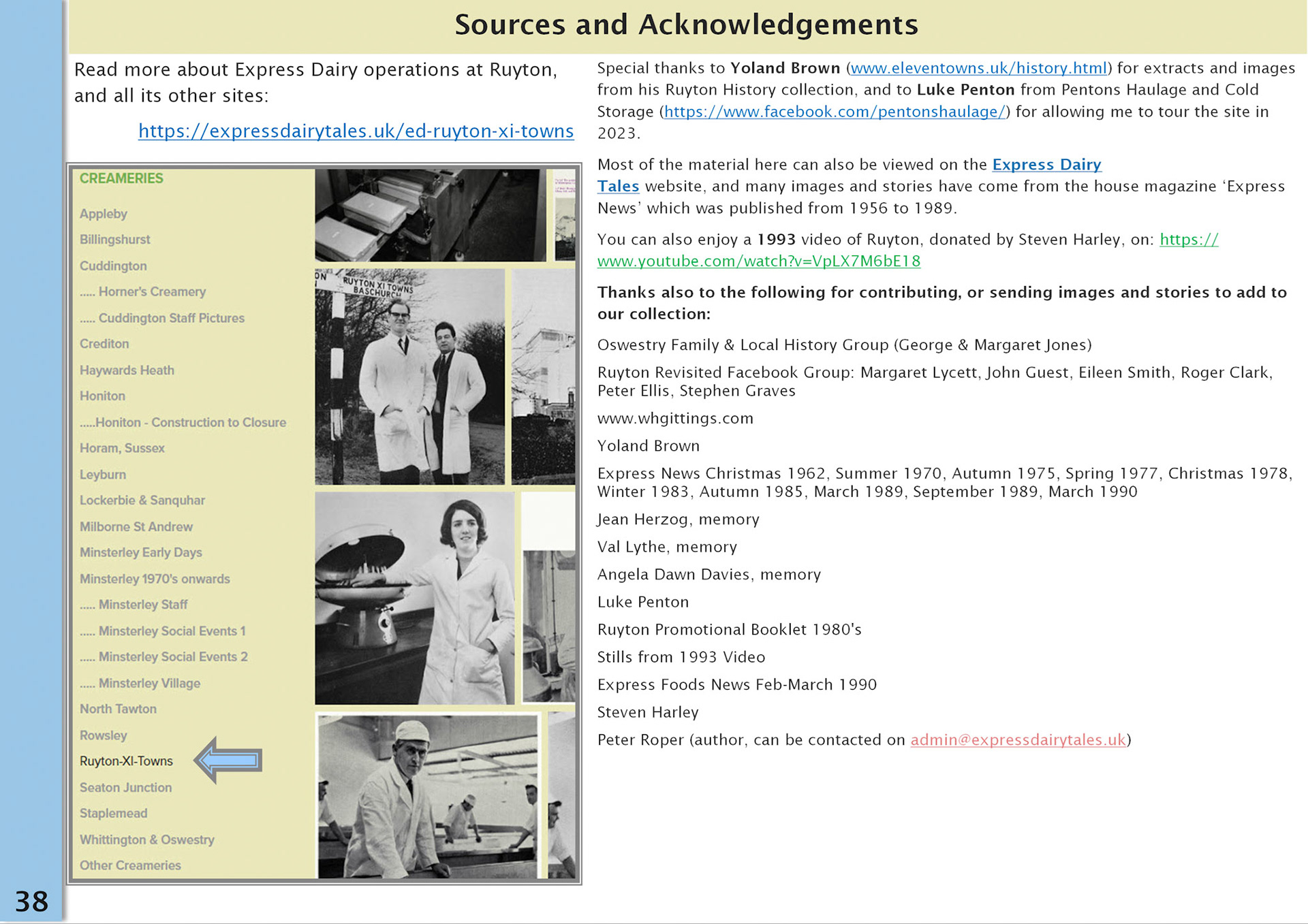Click the admin@expressdairytales.uk email link
The image size is (1308, 924).
(x=1018, y=740)
